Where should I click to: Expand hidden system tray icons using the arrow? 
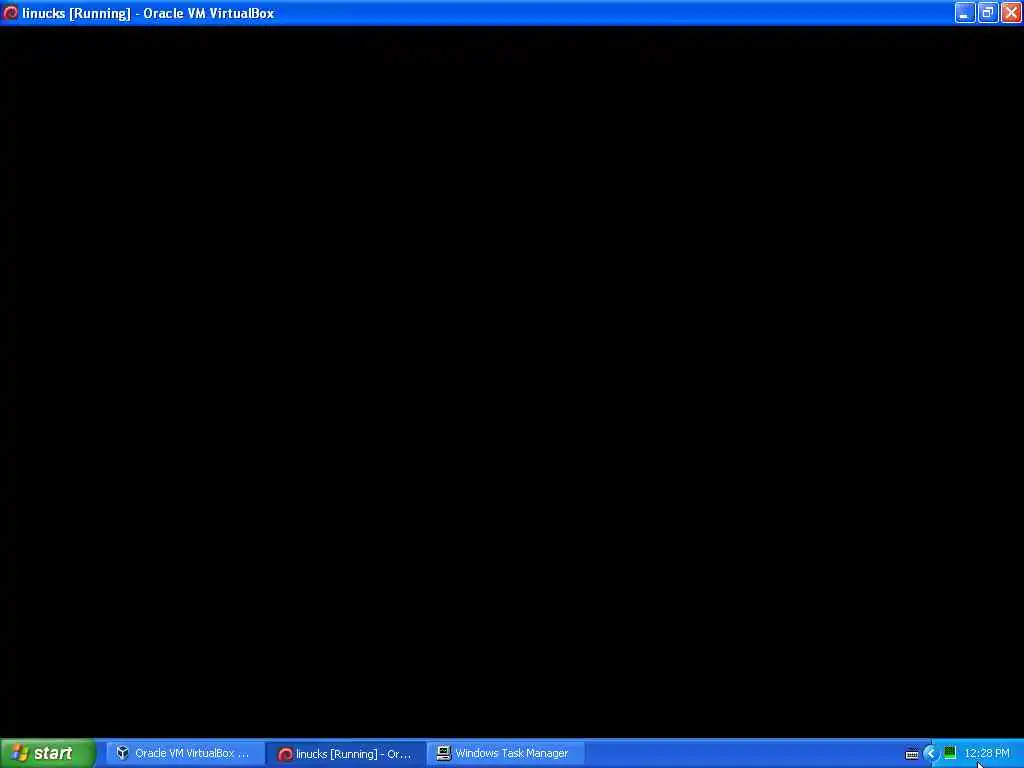pos(931,754)
